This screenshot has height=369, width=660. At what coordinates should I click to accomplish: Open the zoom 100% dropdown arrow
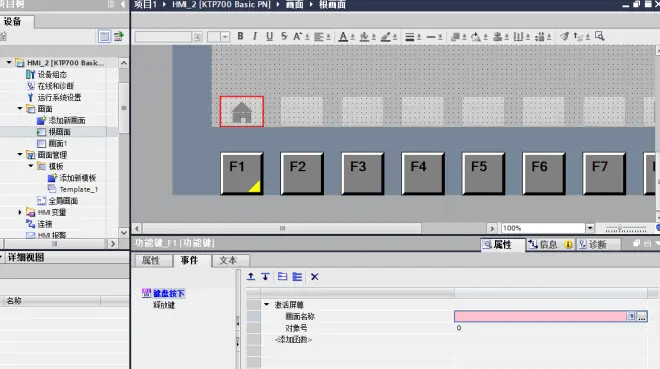(590, 228)
